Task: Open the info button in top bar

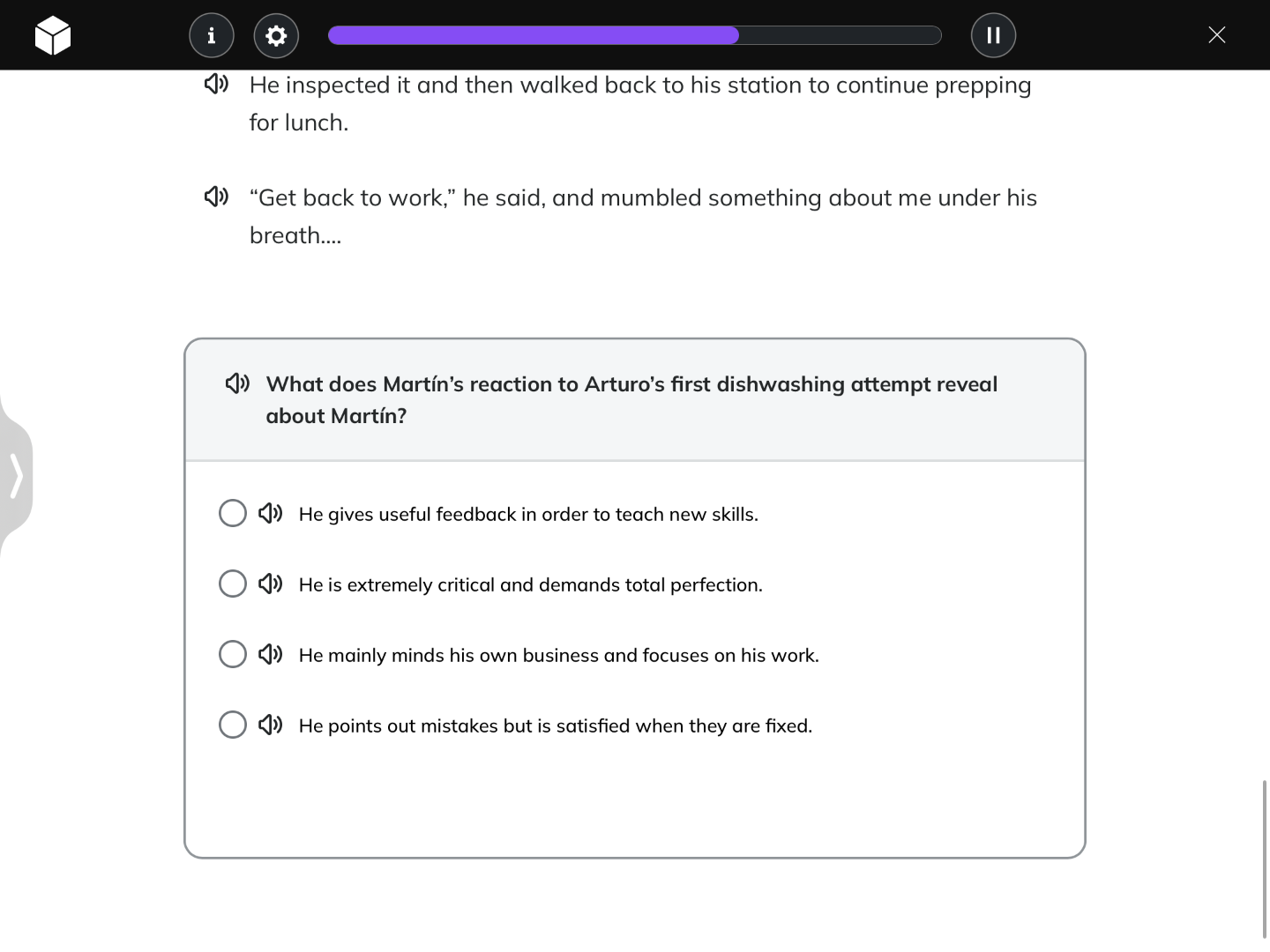Action: (211, 35)
